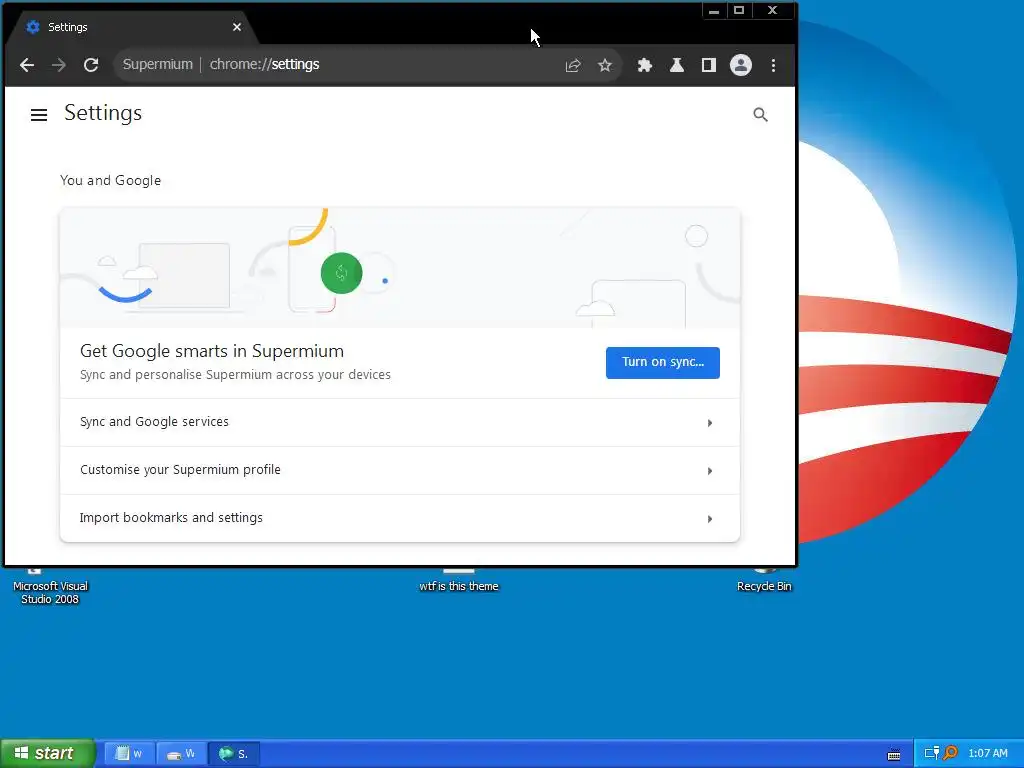Click the network monitor tray icon
The image size is (1024, 768).
click(932, 753)
